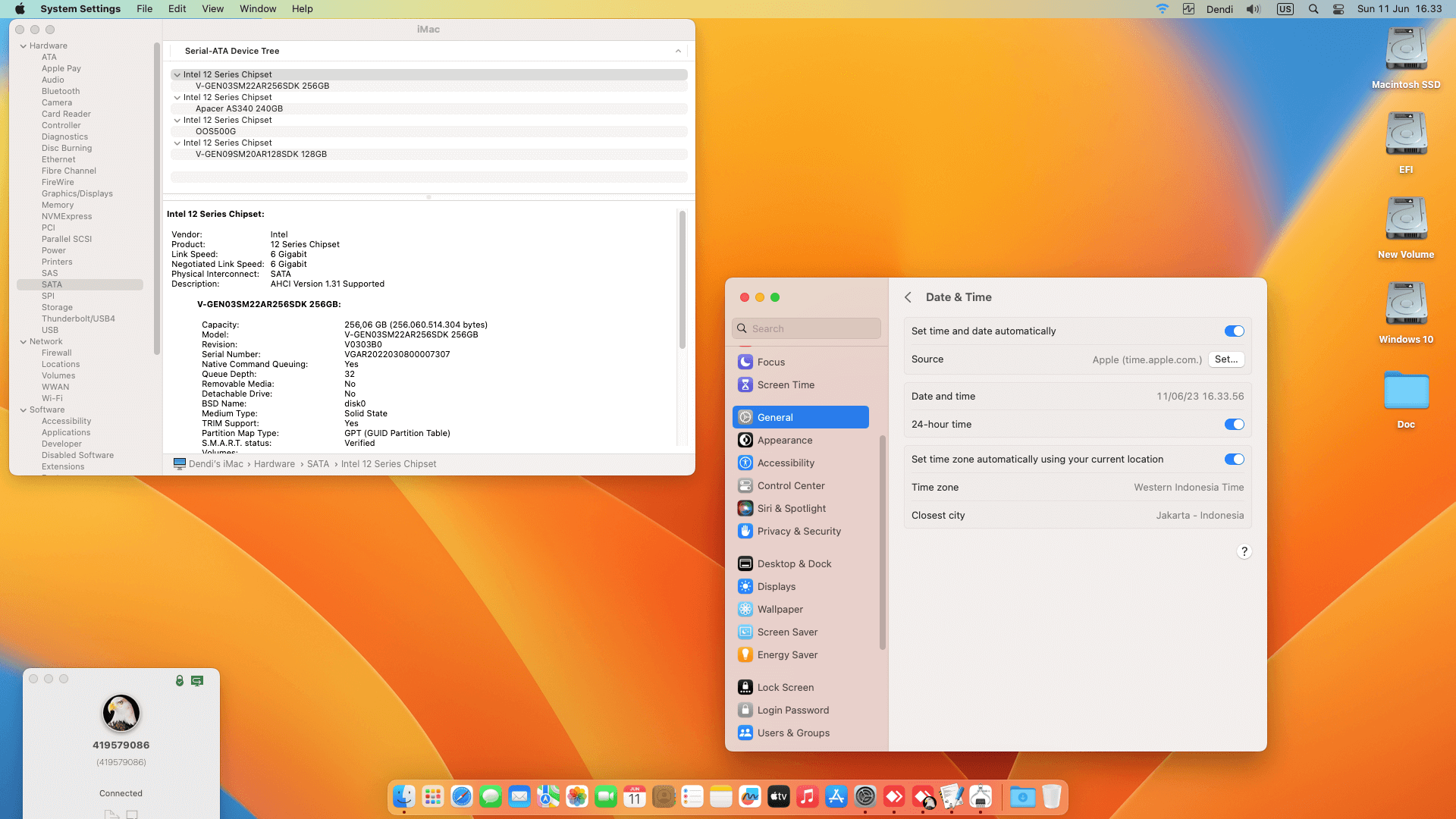
Task: Select the Doc folder on desktop
Action: [x=1406, y=391]
